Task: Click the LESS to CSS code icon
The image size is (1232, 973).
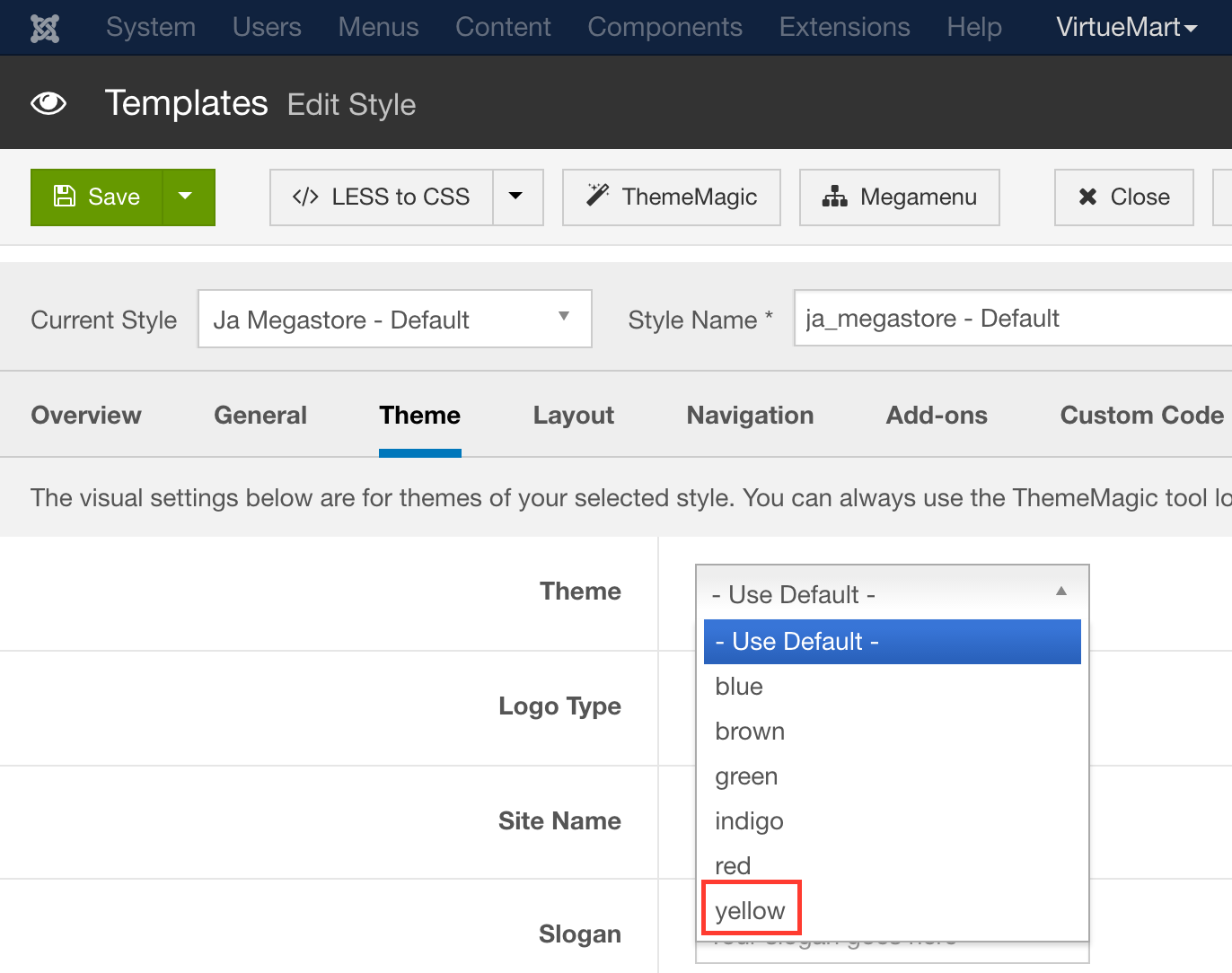Action: (305, 197)
